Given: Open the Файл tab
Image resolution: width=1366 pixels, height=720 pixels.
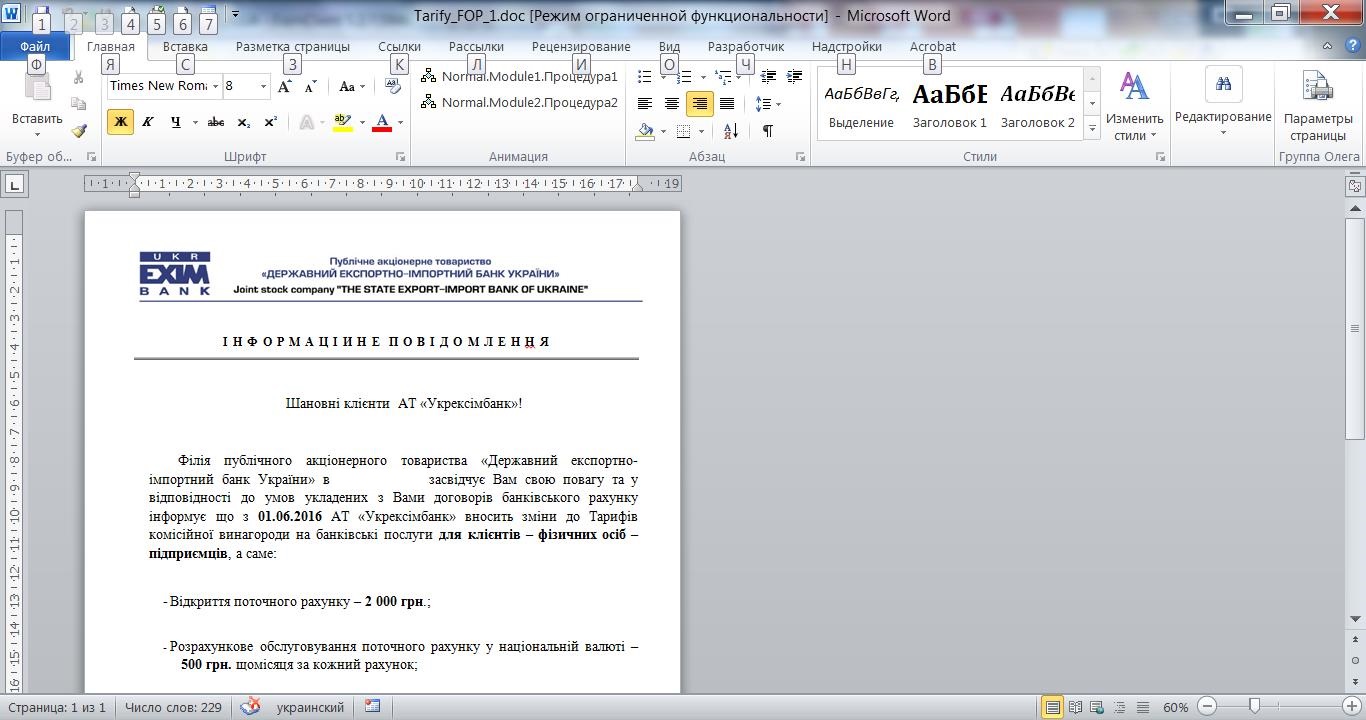Looking at the screenshot, I should (x=35, y=46).
